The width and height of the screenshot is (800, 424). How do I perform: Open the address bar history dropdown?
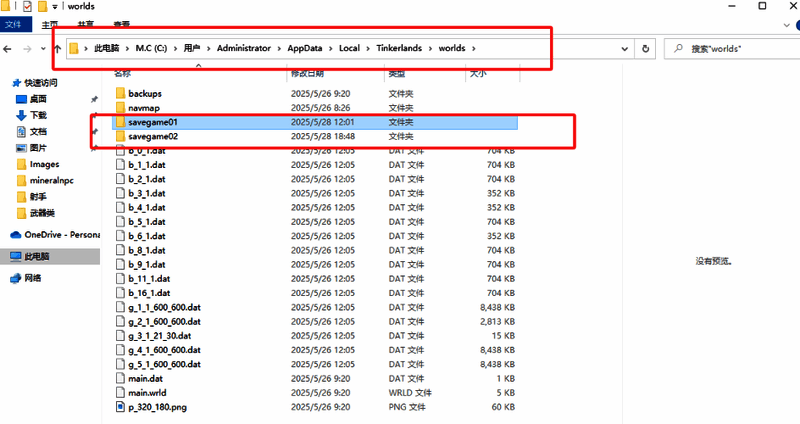[x=626, y=48]
